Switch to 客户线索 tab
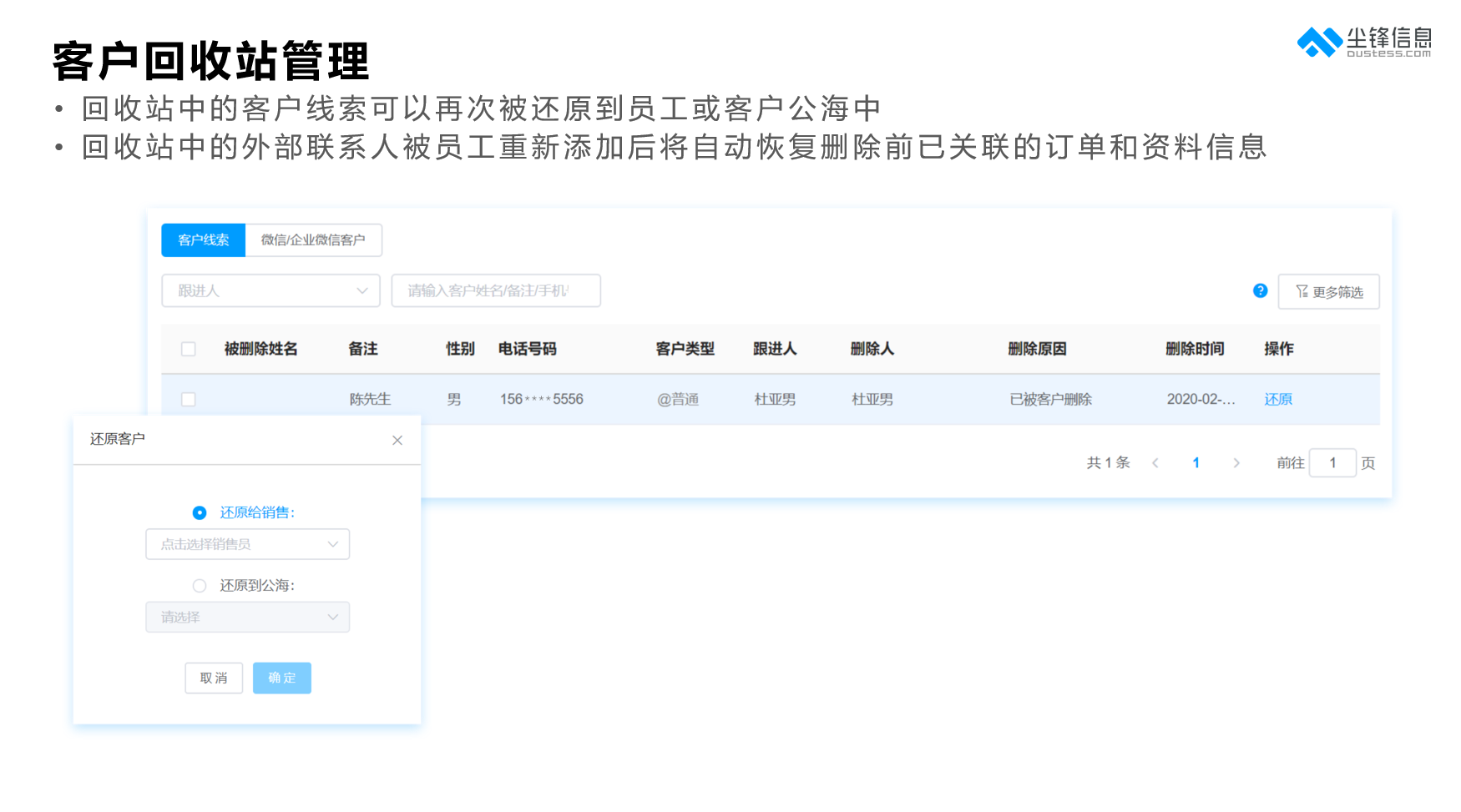 tap(203, 240)
